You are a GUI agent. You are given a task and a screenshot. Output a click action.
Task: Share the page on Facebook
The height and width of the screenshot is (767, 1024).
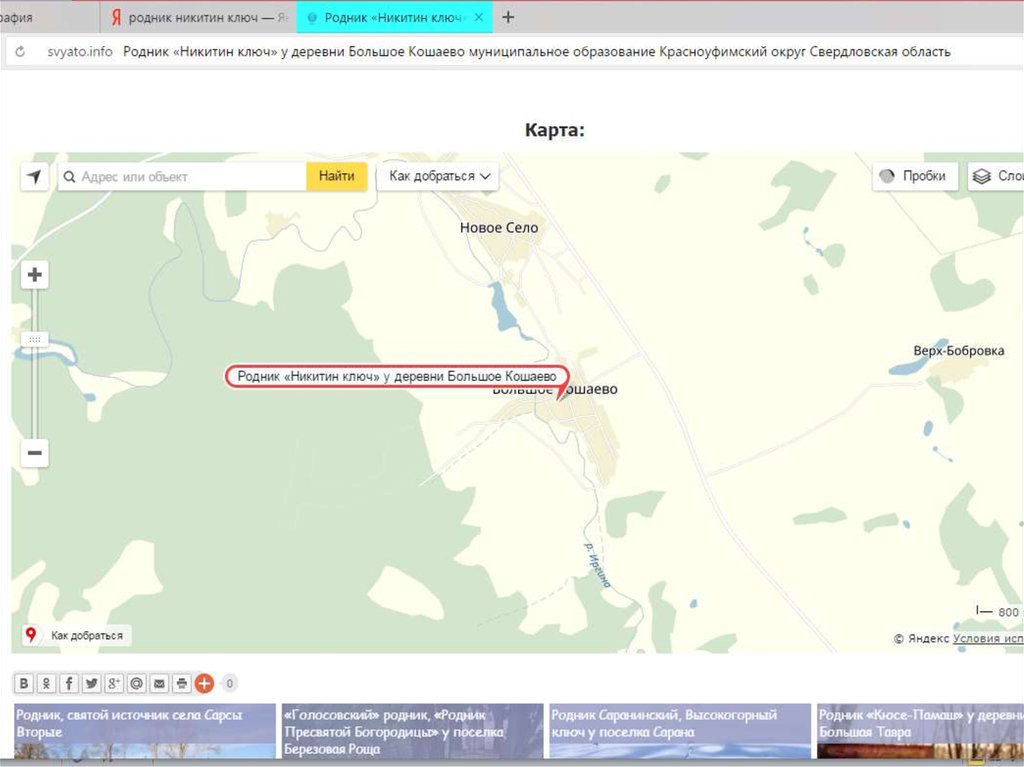69,684
